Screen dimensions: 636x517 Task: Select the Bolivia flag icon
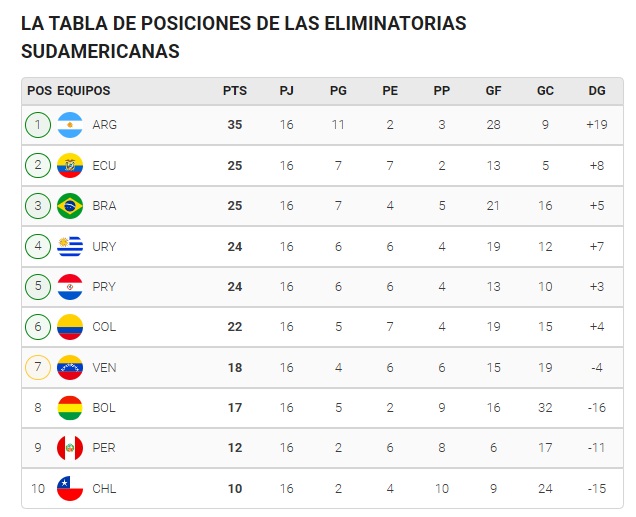[x=70, y=407]
